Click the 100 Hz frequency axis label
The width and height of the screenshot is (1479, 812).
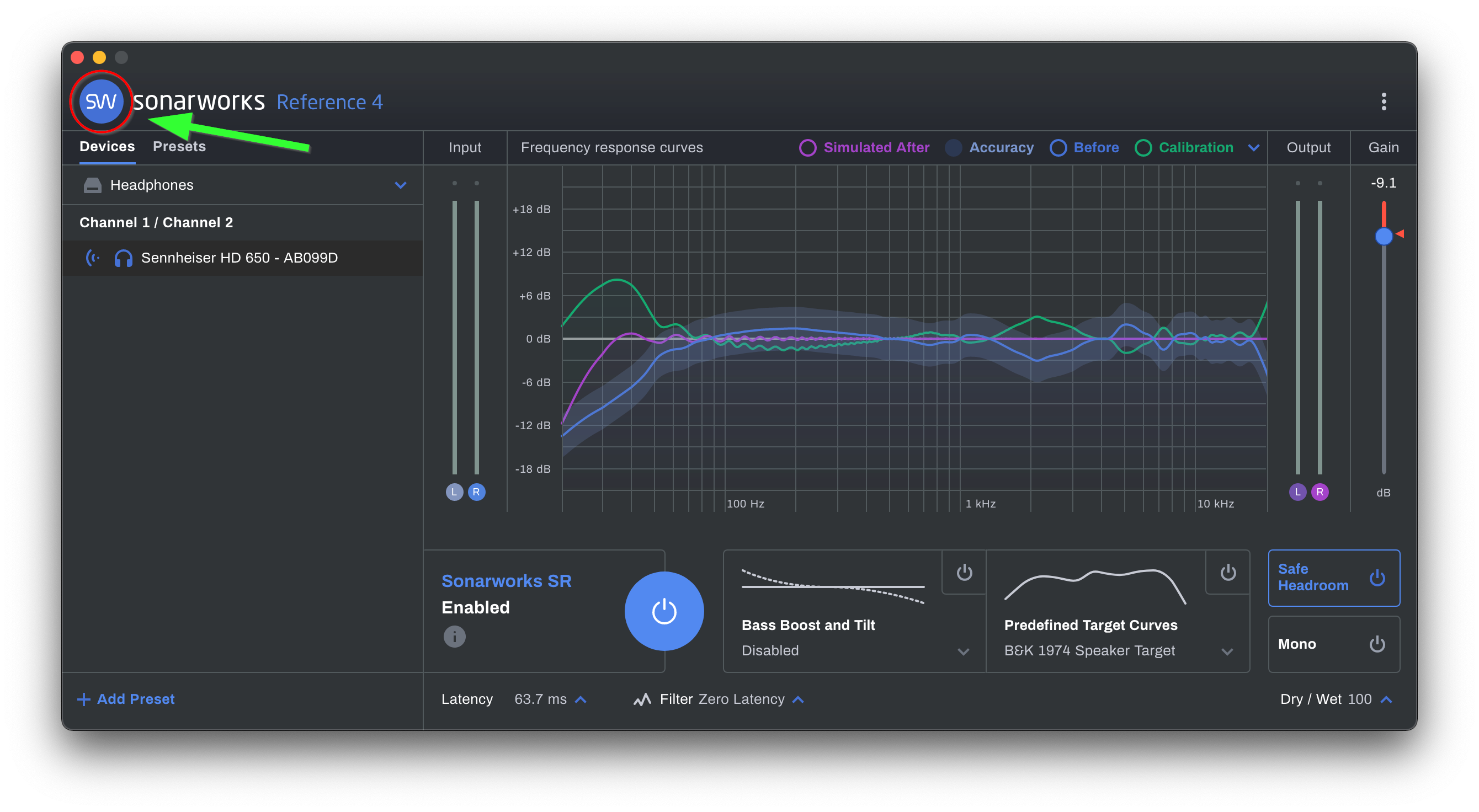coord(745,504)
